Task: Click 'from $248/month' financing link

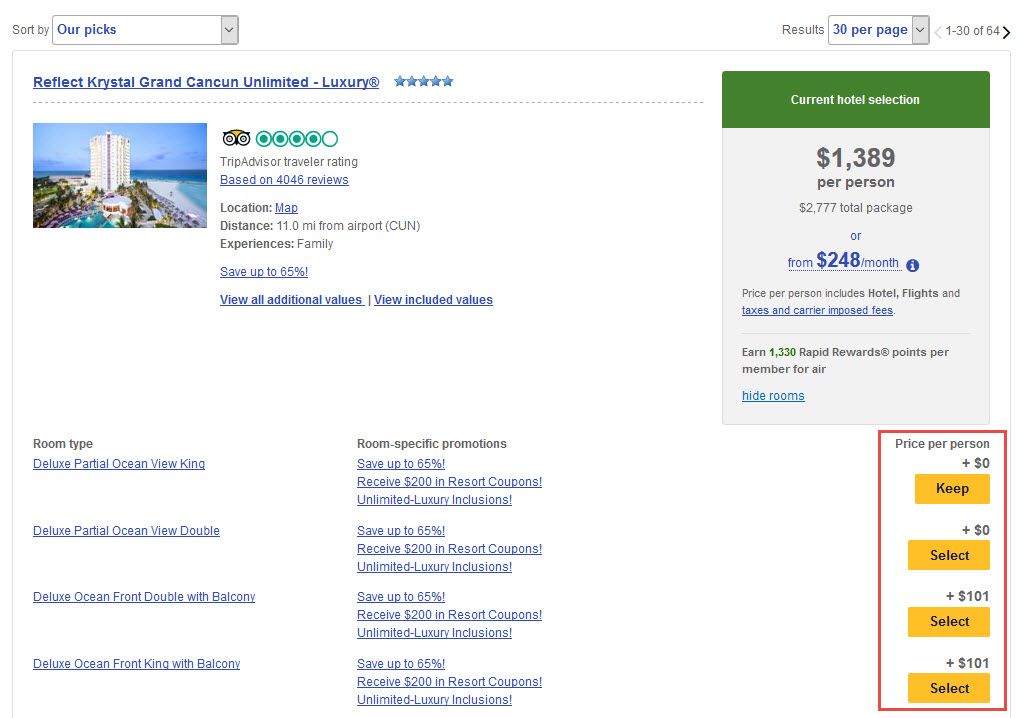Action: (x=843, y=261)
